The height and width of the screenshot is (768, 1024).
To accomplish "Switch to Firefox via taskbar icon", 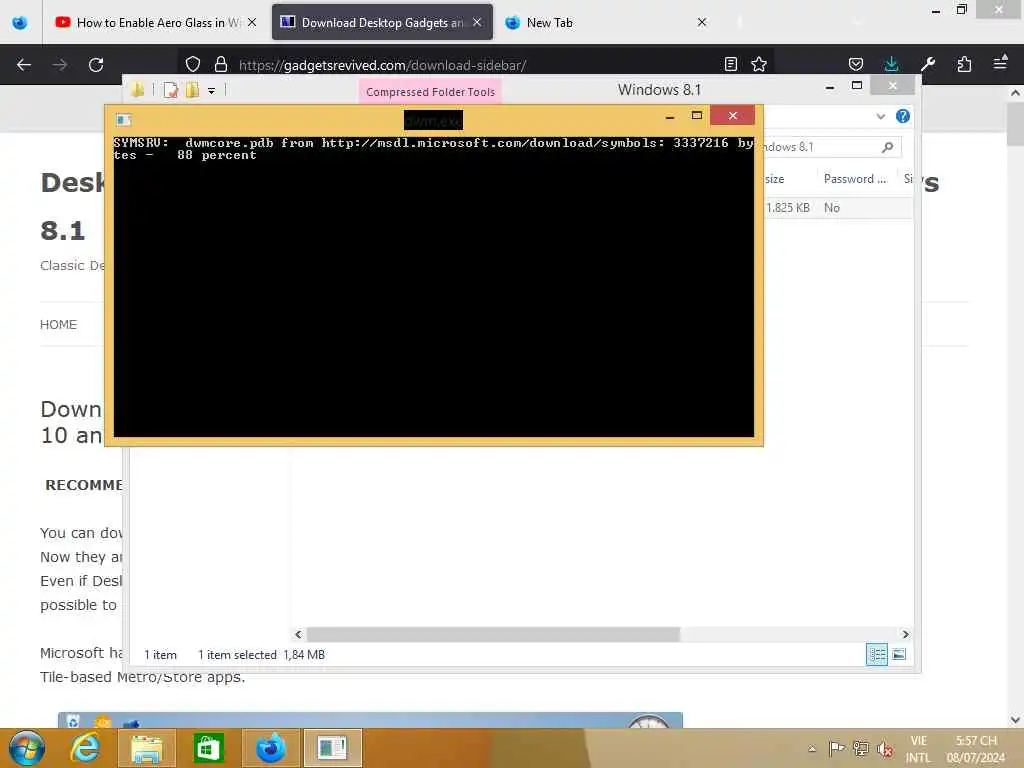I will tap(270, 748).
